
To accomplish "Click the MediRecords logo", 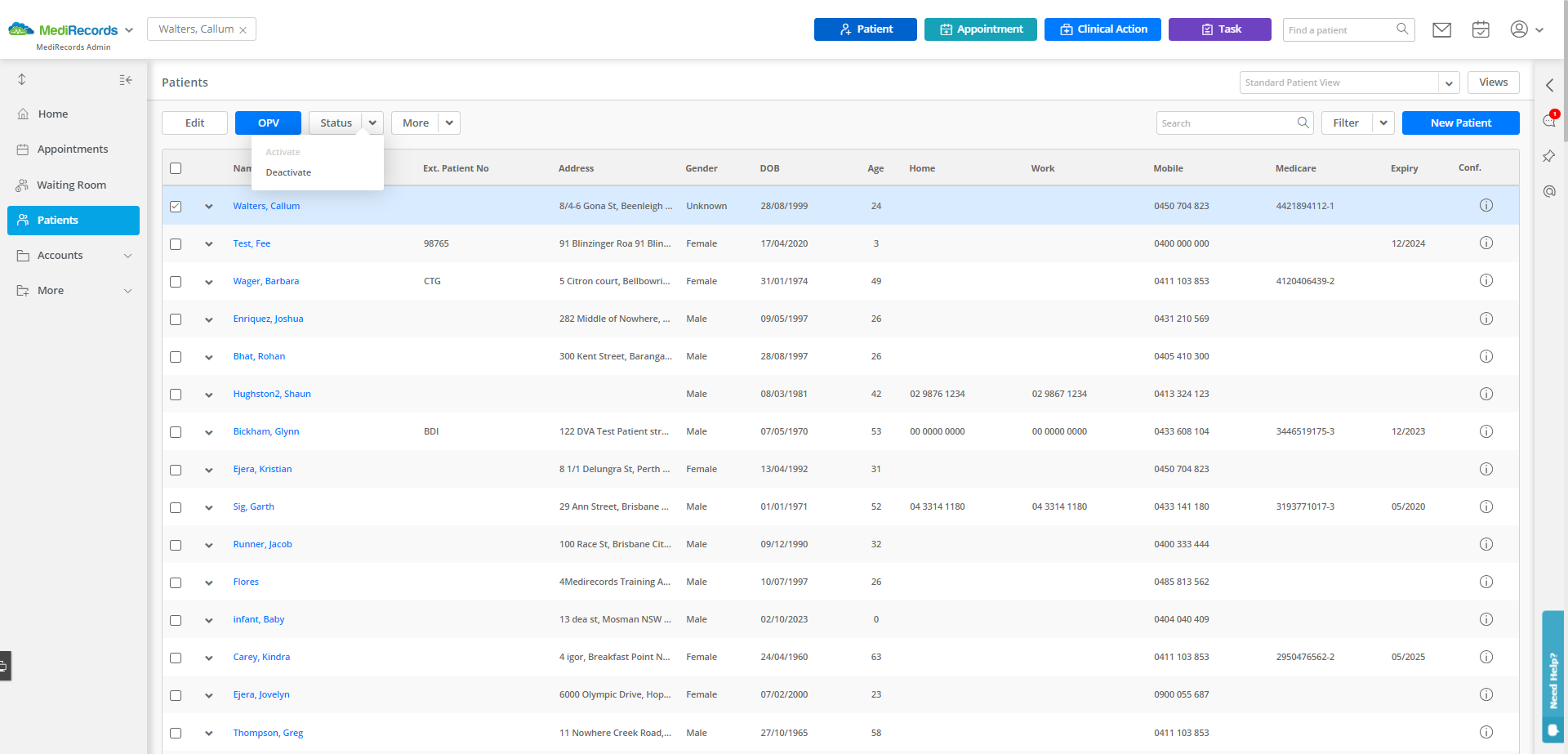I will click(63, 30).
